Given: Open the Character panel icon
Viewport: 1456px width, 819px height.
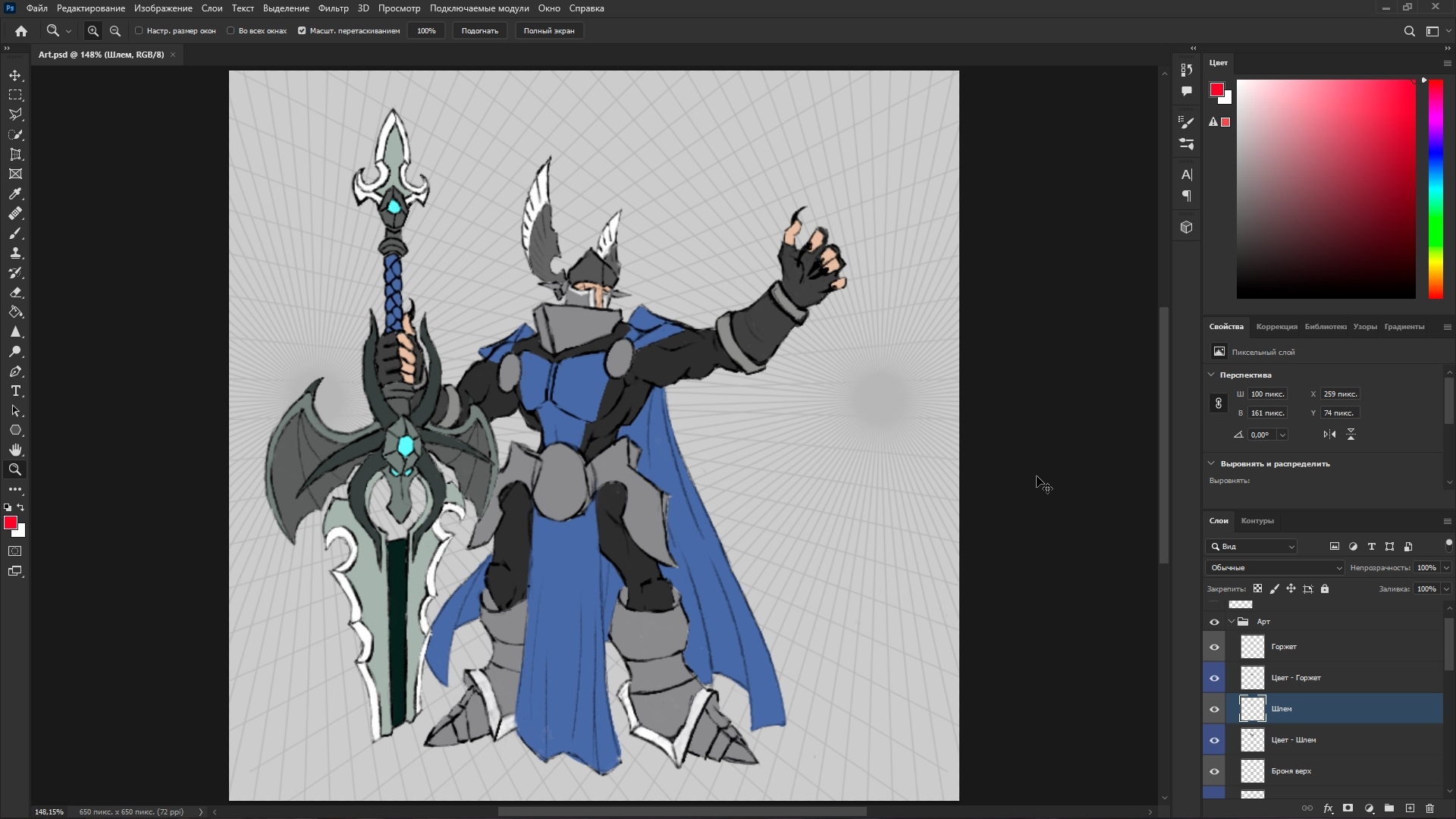Looking at the screenshot, I should pos(1187,174).
